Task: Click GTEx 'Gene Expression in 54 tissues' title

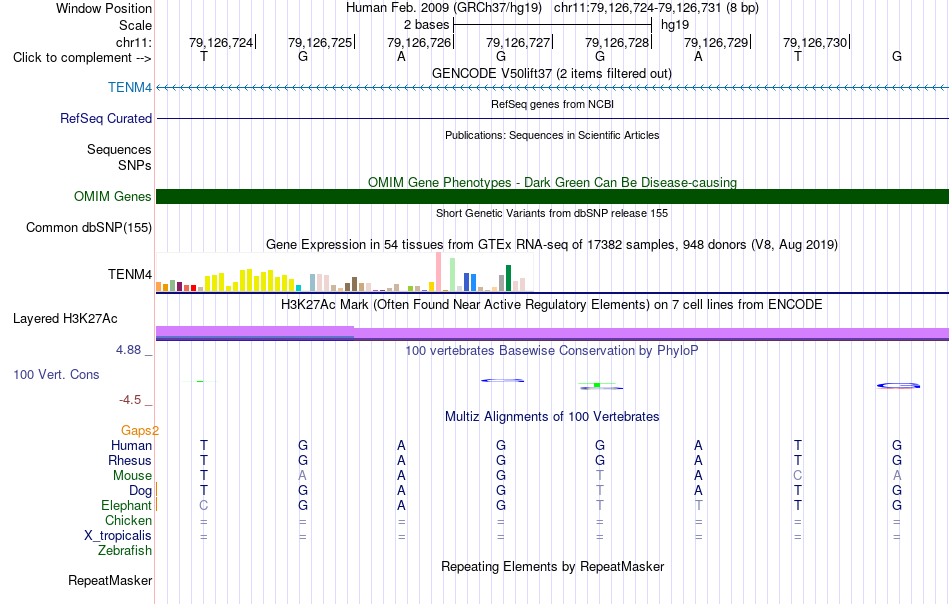Action: (x=552, y=244)
